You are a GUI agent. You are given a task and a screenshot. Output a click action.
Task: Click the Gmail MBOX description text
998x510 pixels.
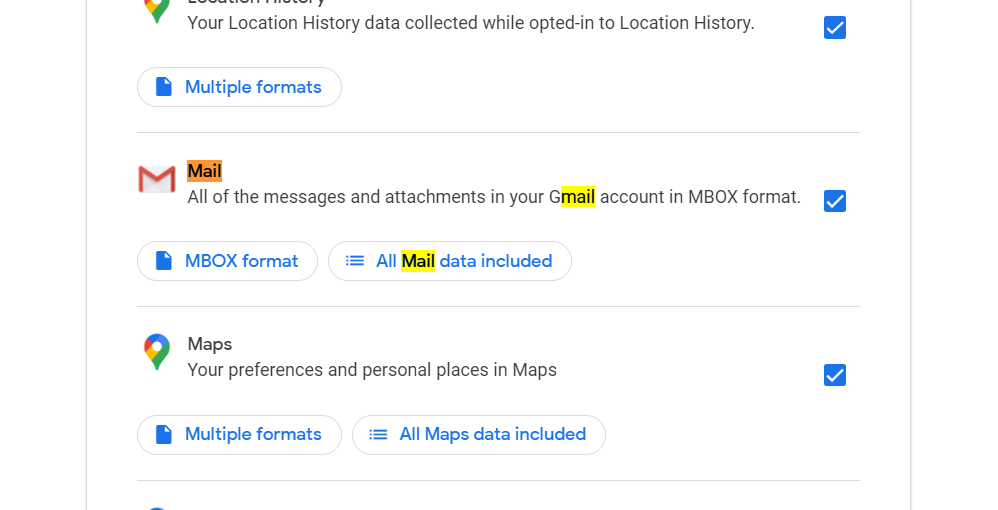[x=494, y=197]
